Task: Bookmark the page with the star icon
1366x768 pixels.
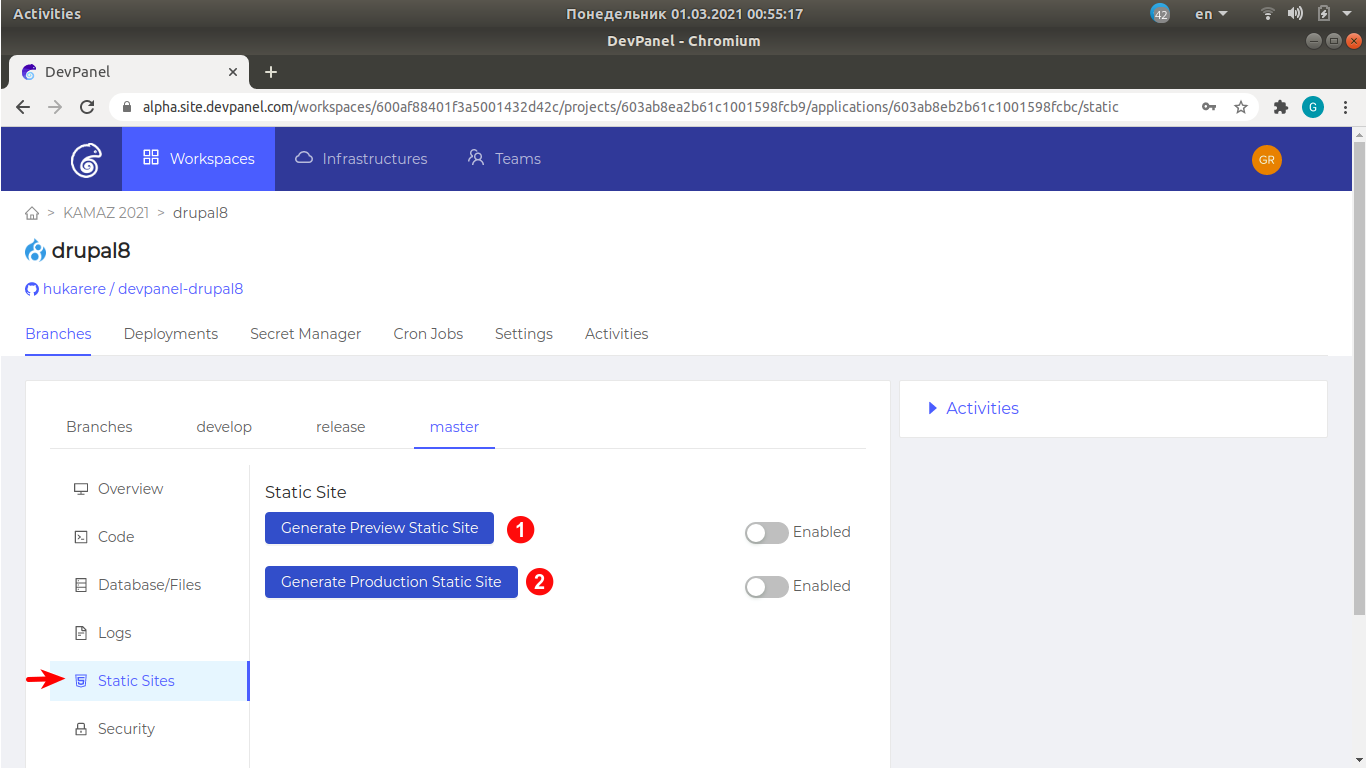Action: [x=1239, y=106]
